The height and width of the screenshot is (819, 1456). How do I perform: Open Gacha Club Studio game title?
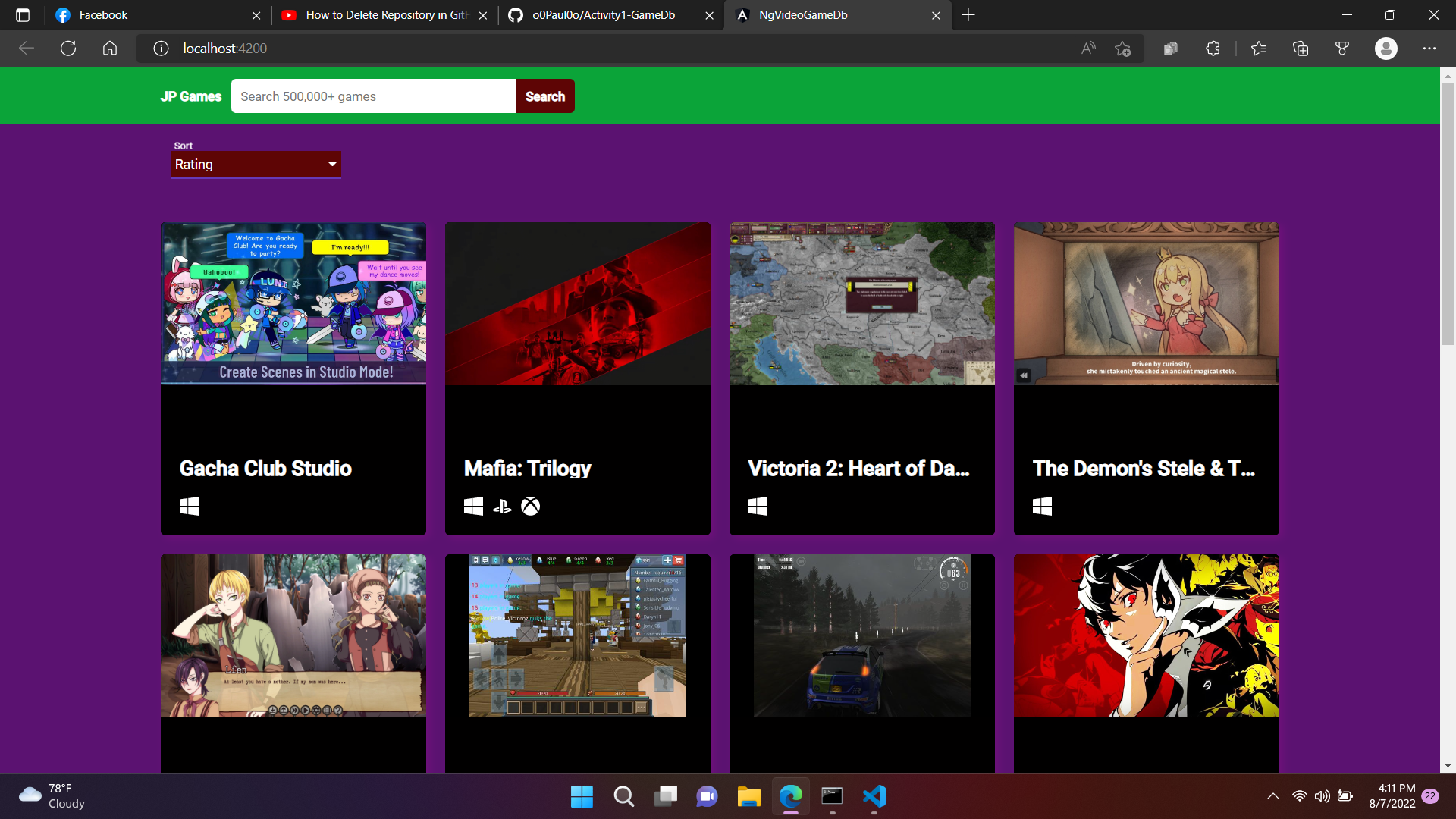(x=265, y=469)
